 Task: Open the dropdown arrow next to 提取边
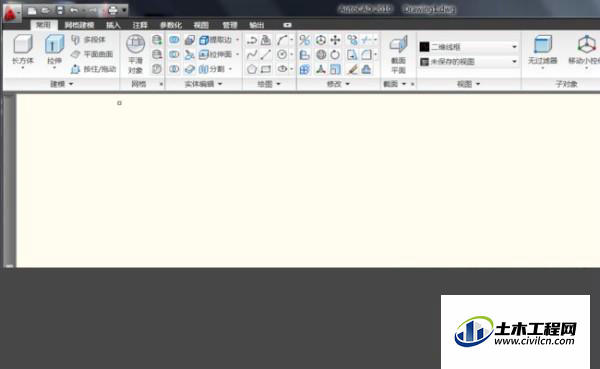tap(237, 40)
